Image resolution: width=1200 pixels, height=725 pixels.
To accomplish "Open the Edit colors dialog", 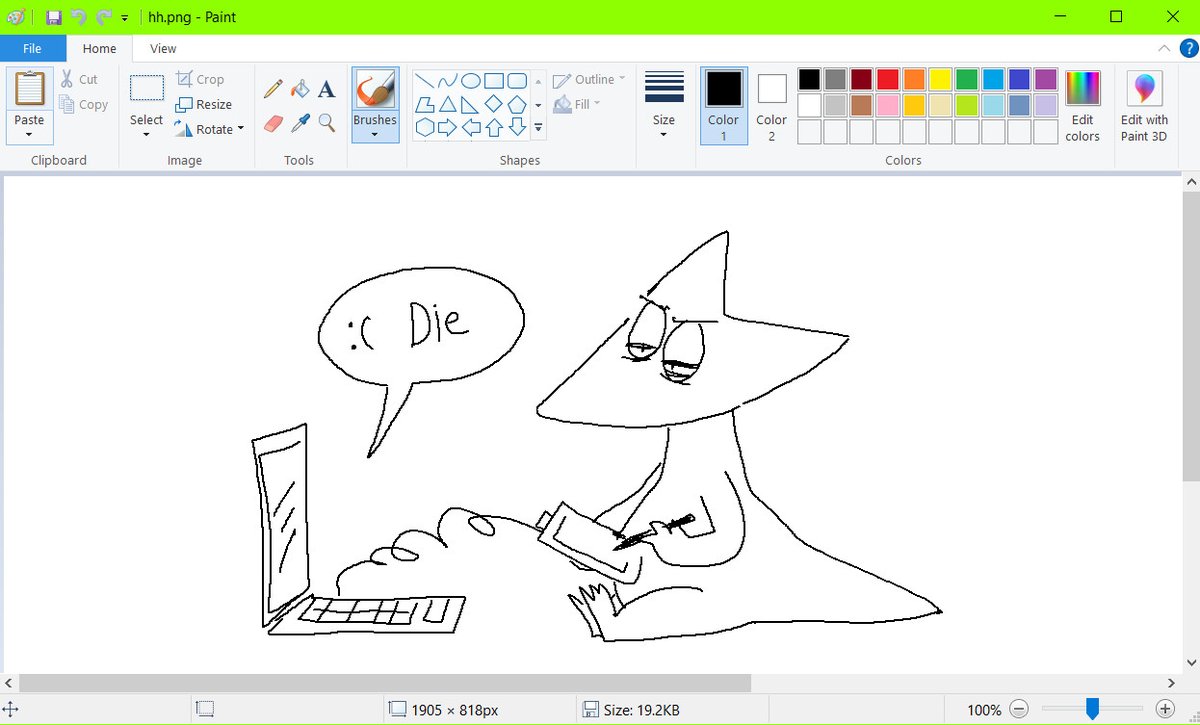I will point(1082,106).
